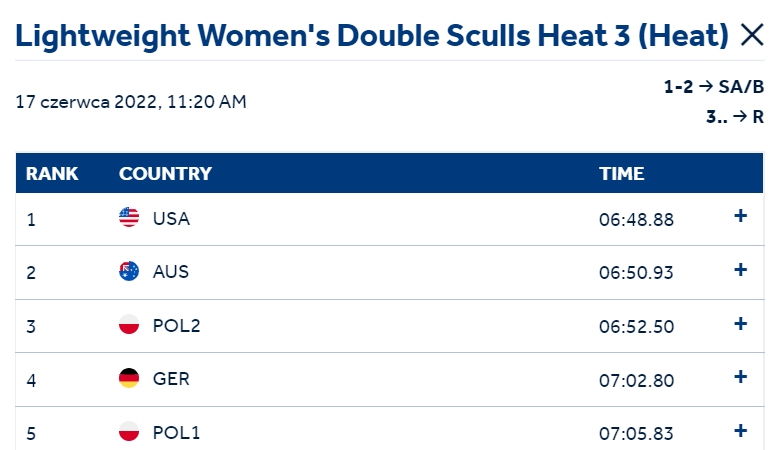This screenshot has height=450, width=773.
Task: Click the GER country name
Action: point(171,379)
